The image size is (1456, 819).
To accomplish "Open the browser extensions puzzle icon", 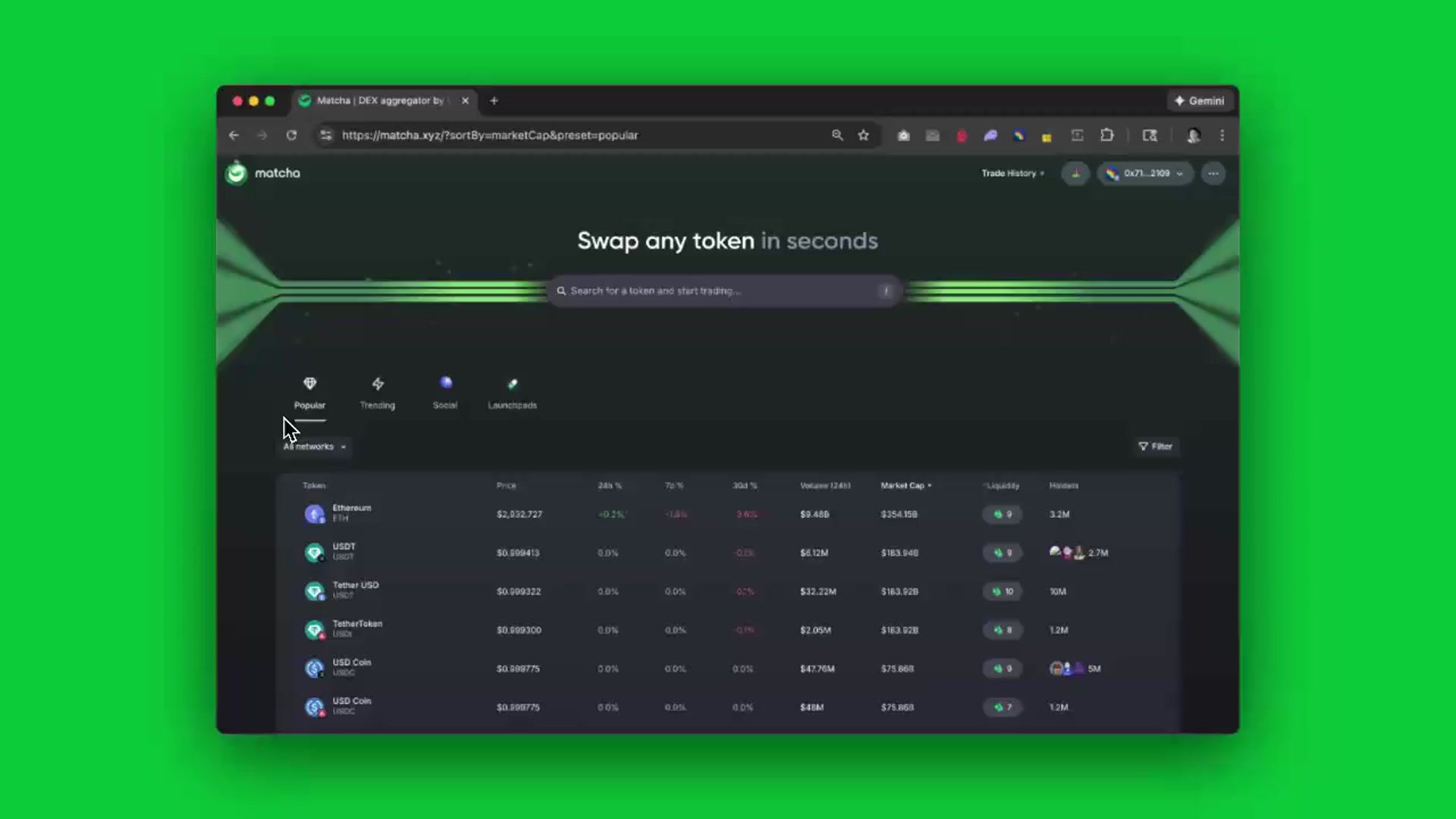I will point(1106,135).
